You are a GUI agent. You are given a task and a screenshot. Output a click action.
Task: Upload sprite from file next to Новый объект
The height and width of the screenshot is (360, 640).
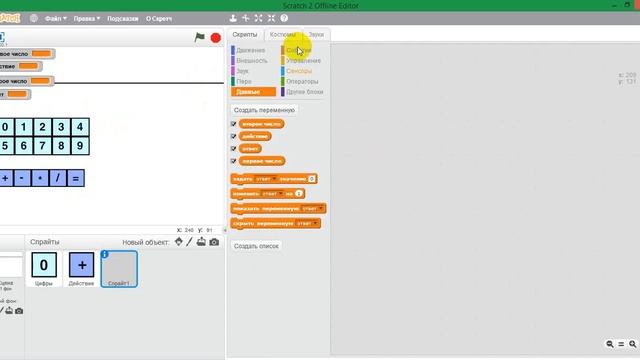click(201, 242)
